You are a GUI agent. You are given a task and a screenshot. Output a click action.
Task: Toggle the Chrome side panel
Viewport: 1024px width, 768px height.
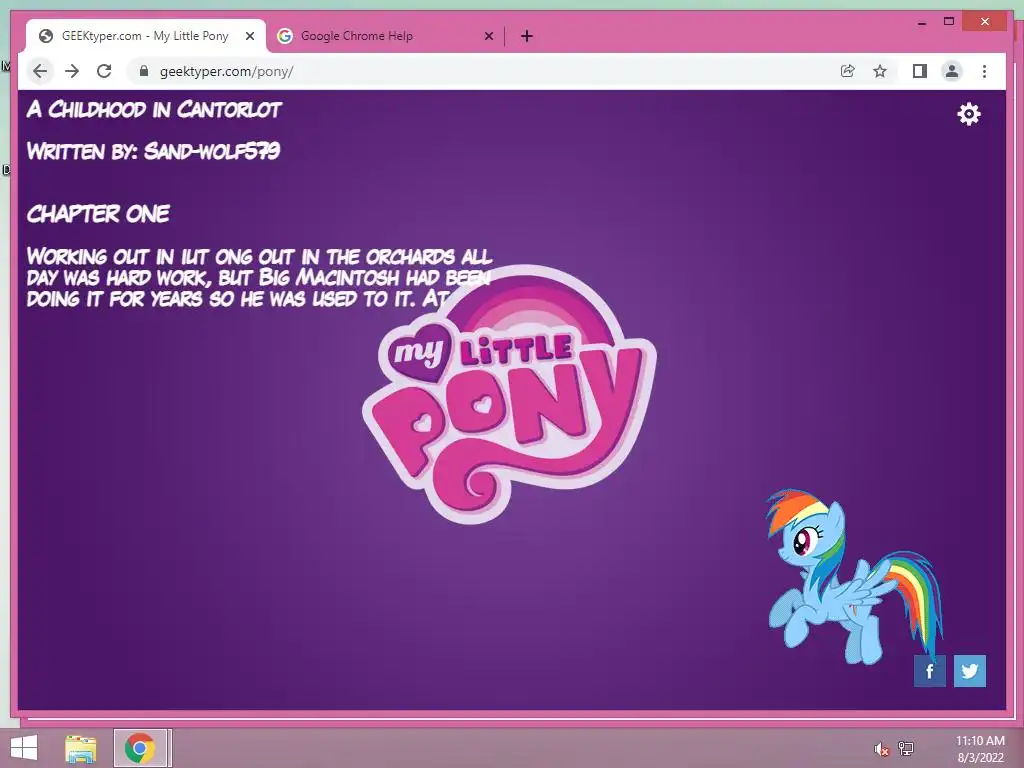[x=920, y=71]
